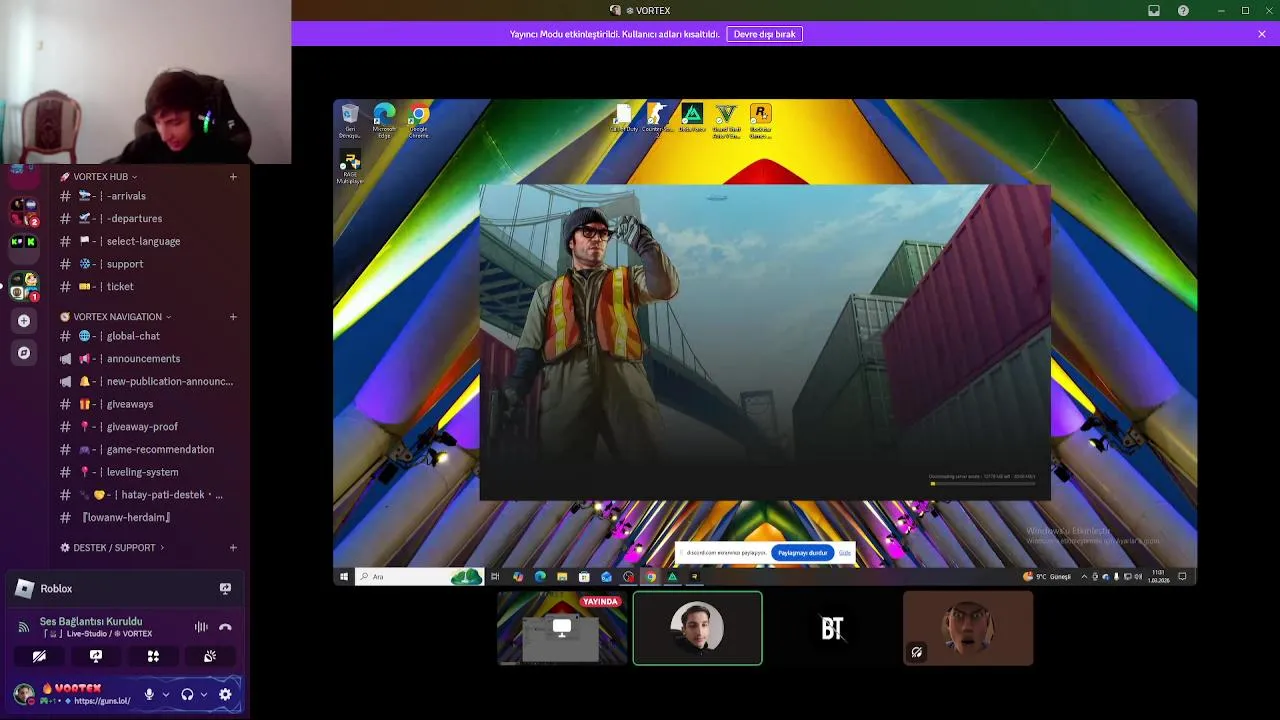The image size is (1280, 720).
Task: Select the highlighted participant video tile
Action: pos(697,628)
